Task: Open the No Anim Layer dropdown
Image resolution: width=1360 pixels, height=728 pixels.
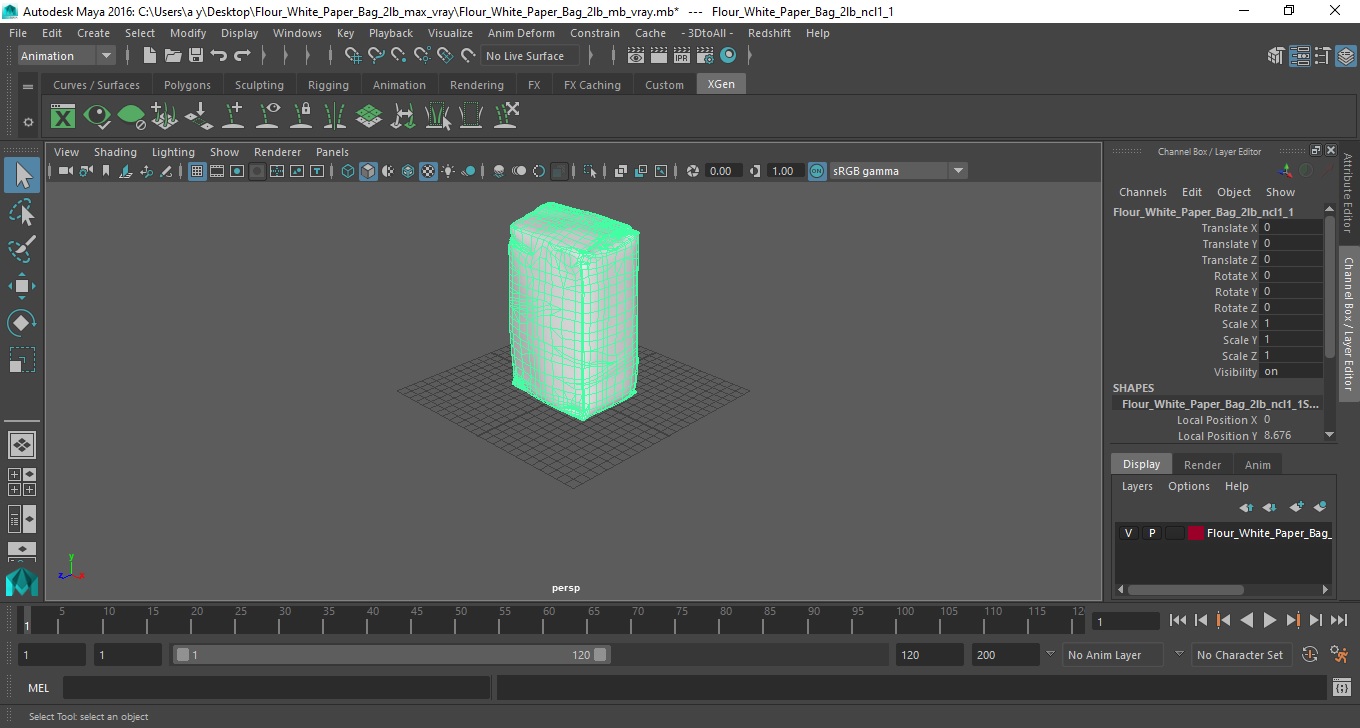Action: point(1115,655)
